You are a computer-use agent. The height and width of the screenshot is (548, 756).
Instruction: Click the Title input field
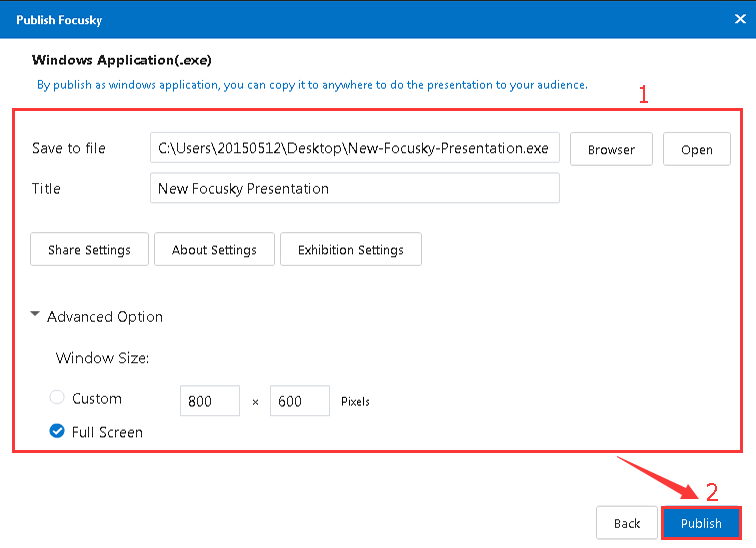click(x=355, y=188)
